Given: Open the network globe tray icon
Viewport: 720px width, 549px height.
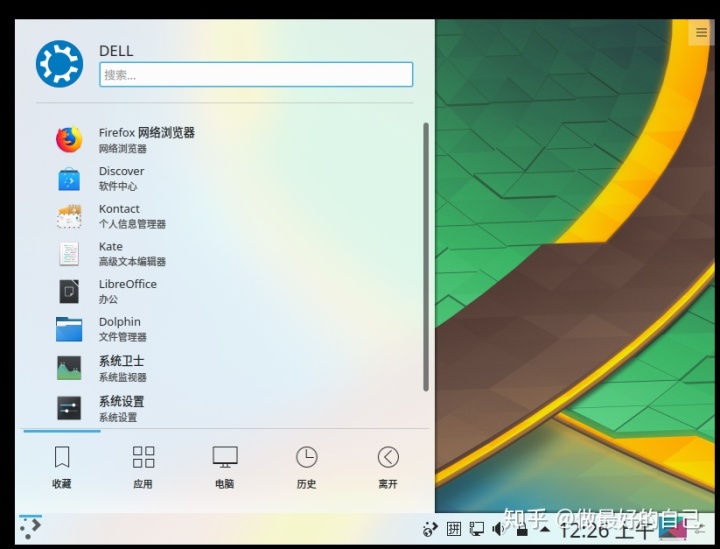Looking at the screenshot, I should pyautogui.click(x=430, y=529).
